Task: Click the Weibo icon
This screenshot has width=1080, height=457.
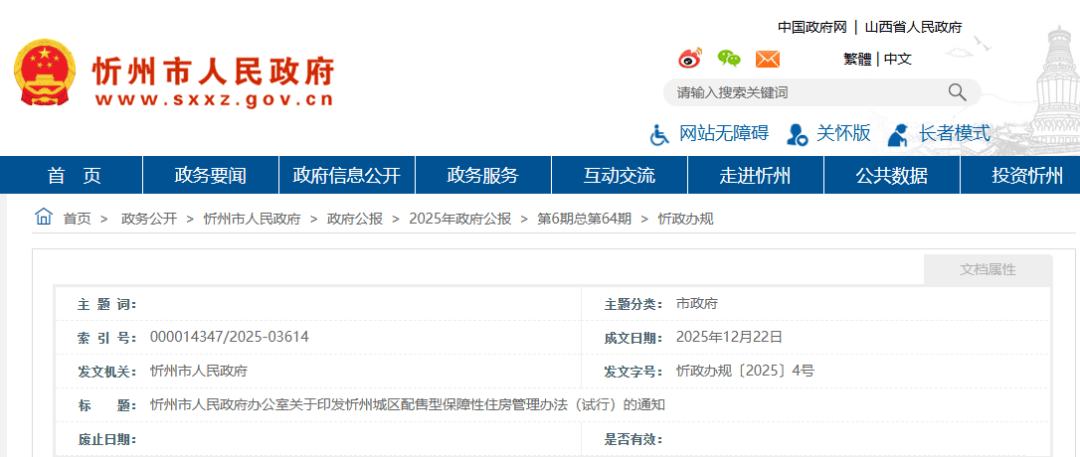Action: pyautogui.click(x=690, y=58)
